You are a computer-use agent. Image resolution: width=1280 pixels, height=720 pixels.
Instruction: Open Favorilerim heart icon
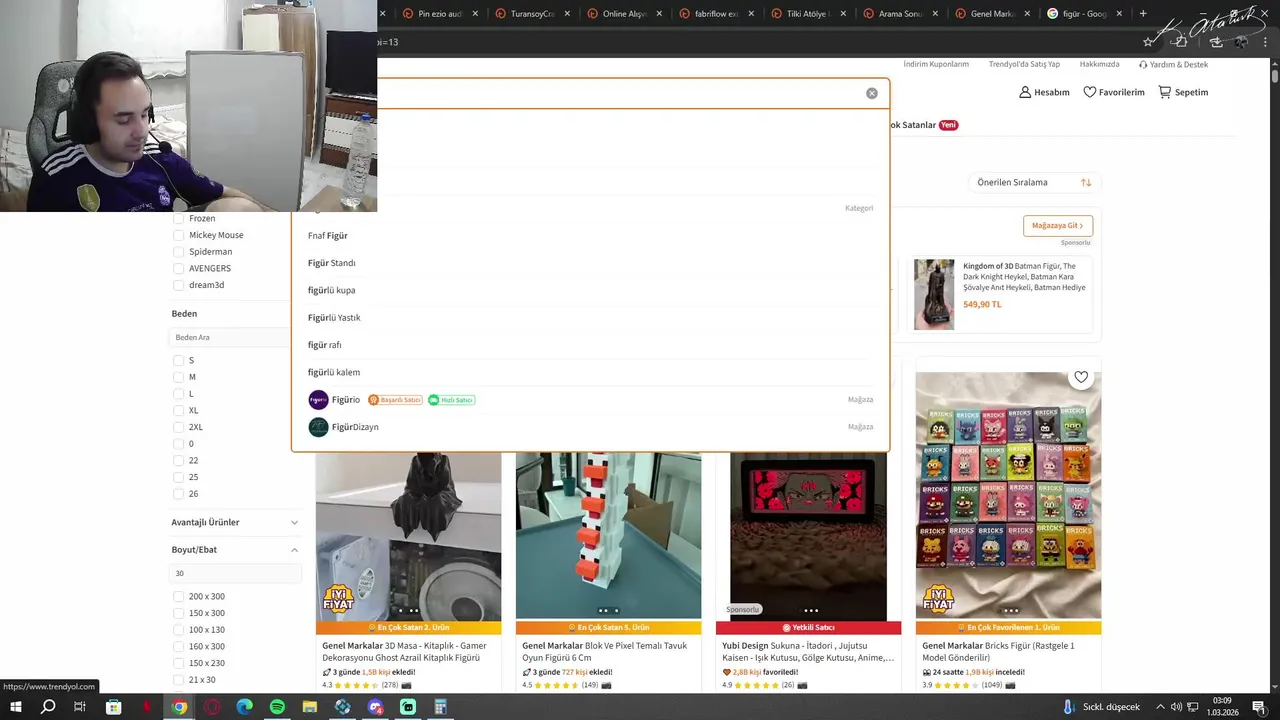(x=1114, y=92)
